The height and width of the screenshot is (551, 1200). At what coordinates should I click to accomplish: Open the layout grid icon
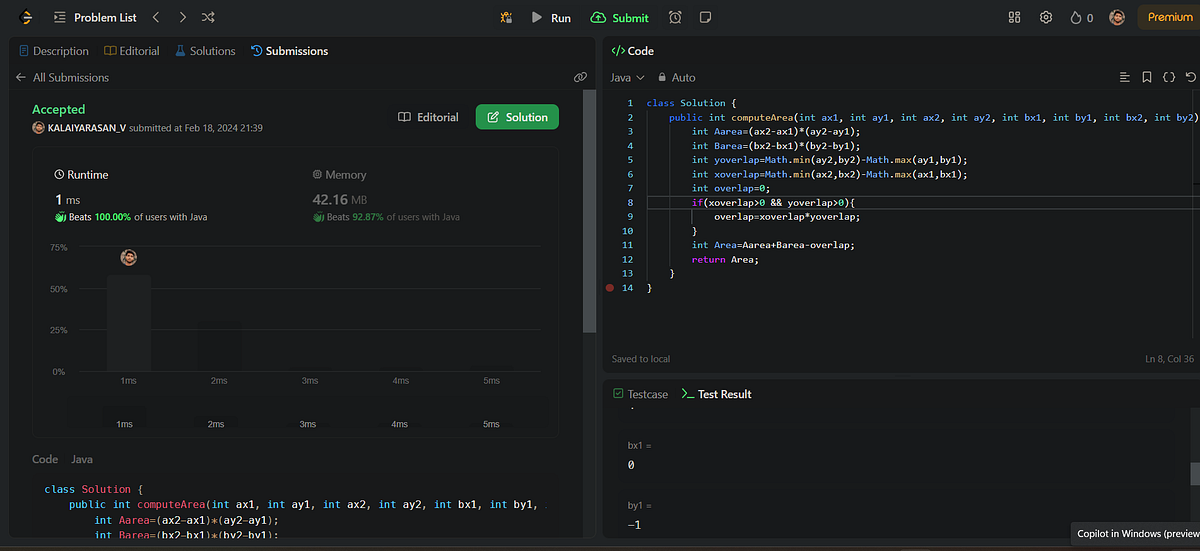click(1014, 17)
